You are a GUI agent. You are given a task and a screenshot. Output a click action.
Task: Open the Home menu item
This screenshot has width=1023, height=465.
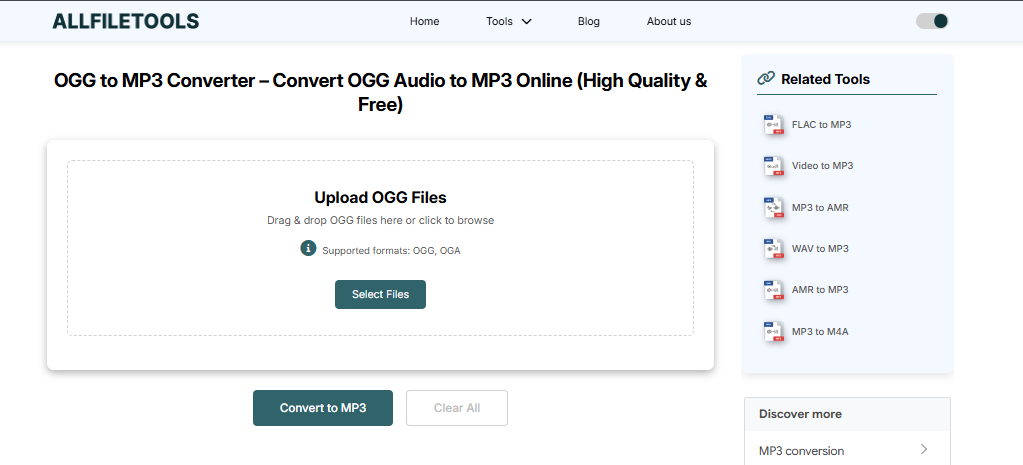(424, 21)
